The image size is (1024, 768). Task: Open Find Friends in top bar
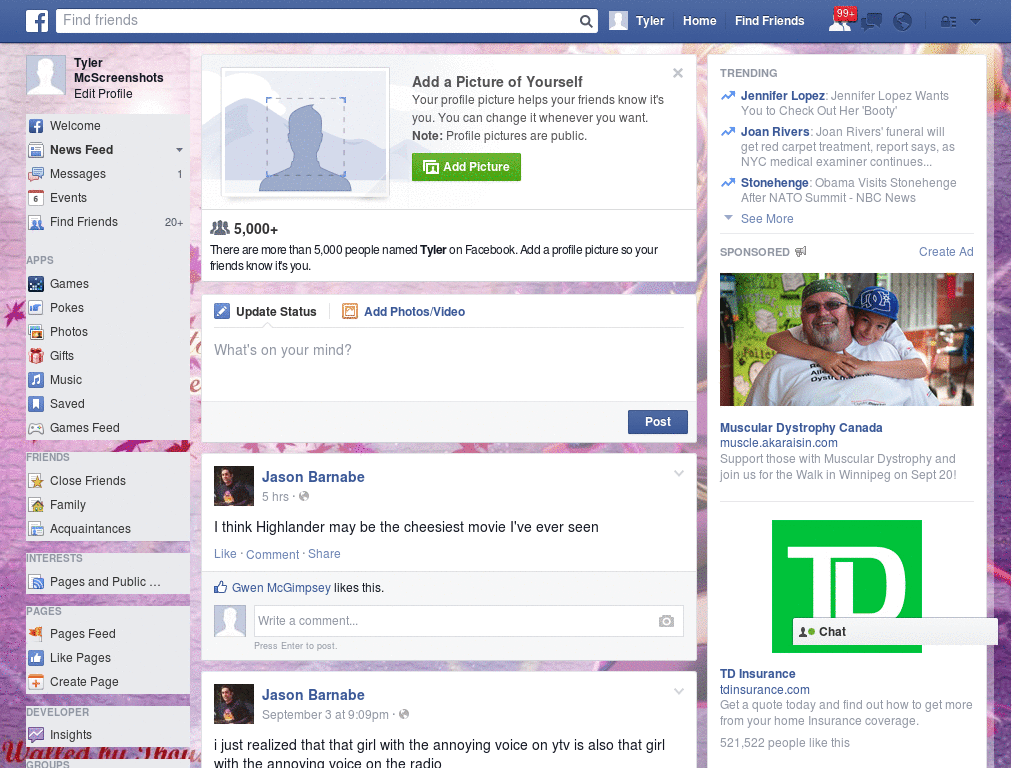(x=769, y=21)
